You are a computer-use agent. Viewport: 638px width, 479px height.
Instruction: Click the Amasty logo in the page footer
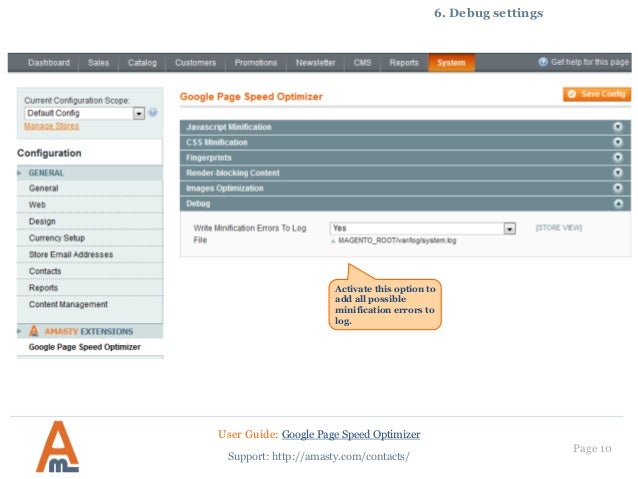coord(57,446)
